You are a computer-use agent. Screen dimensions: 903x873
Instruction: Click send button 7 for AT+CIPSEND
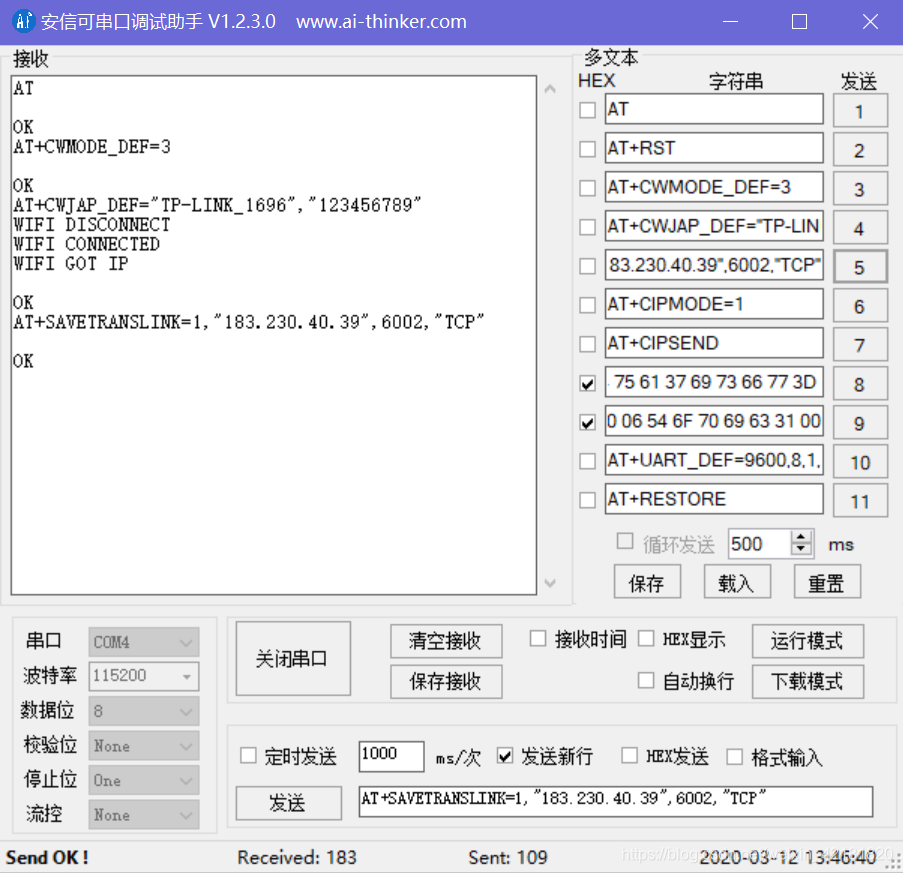860,346
